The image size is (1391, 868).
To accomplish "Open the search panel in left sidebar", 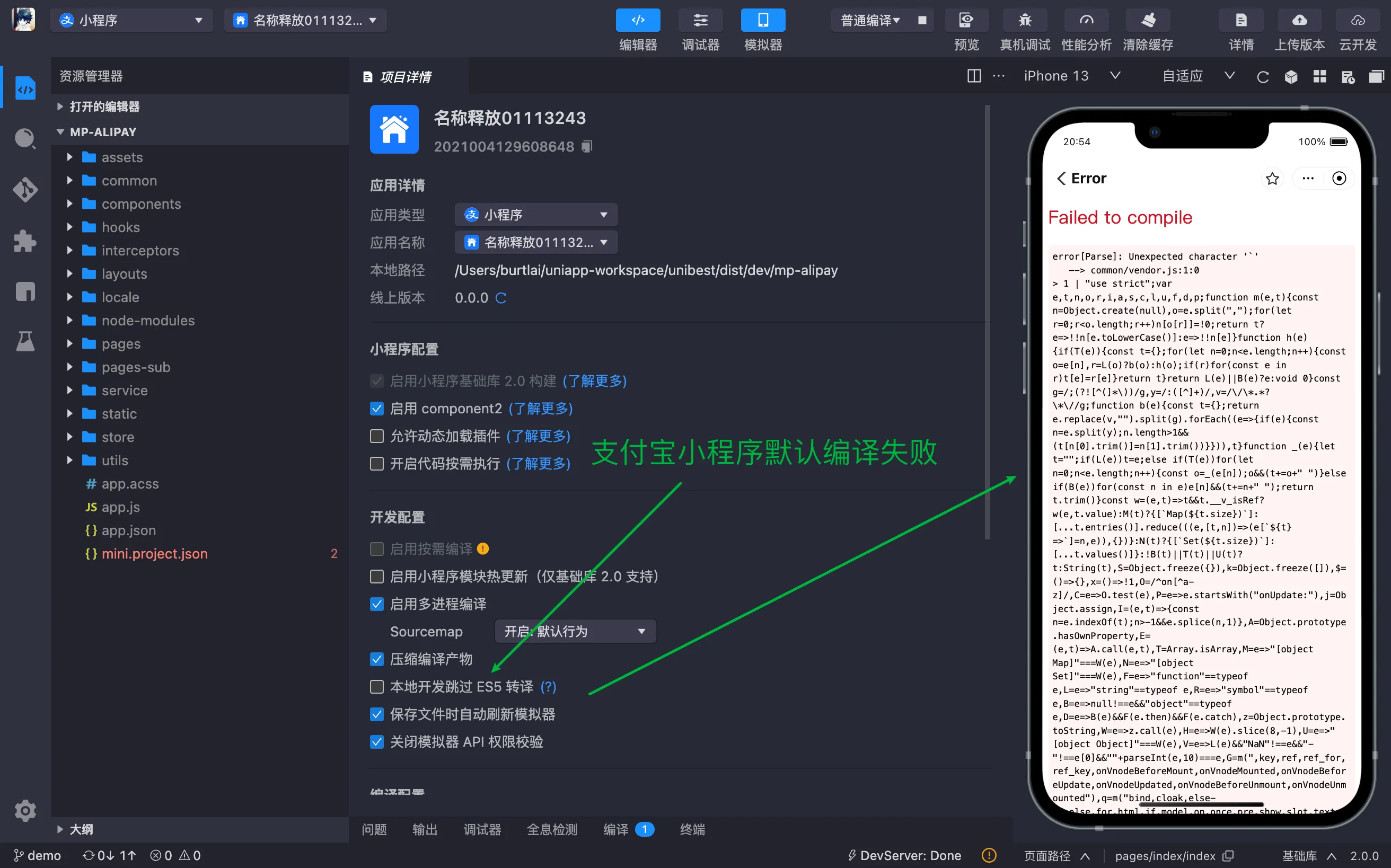I will tap(25, 138).
